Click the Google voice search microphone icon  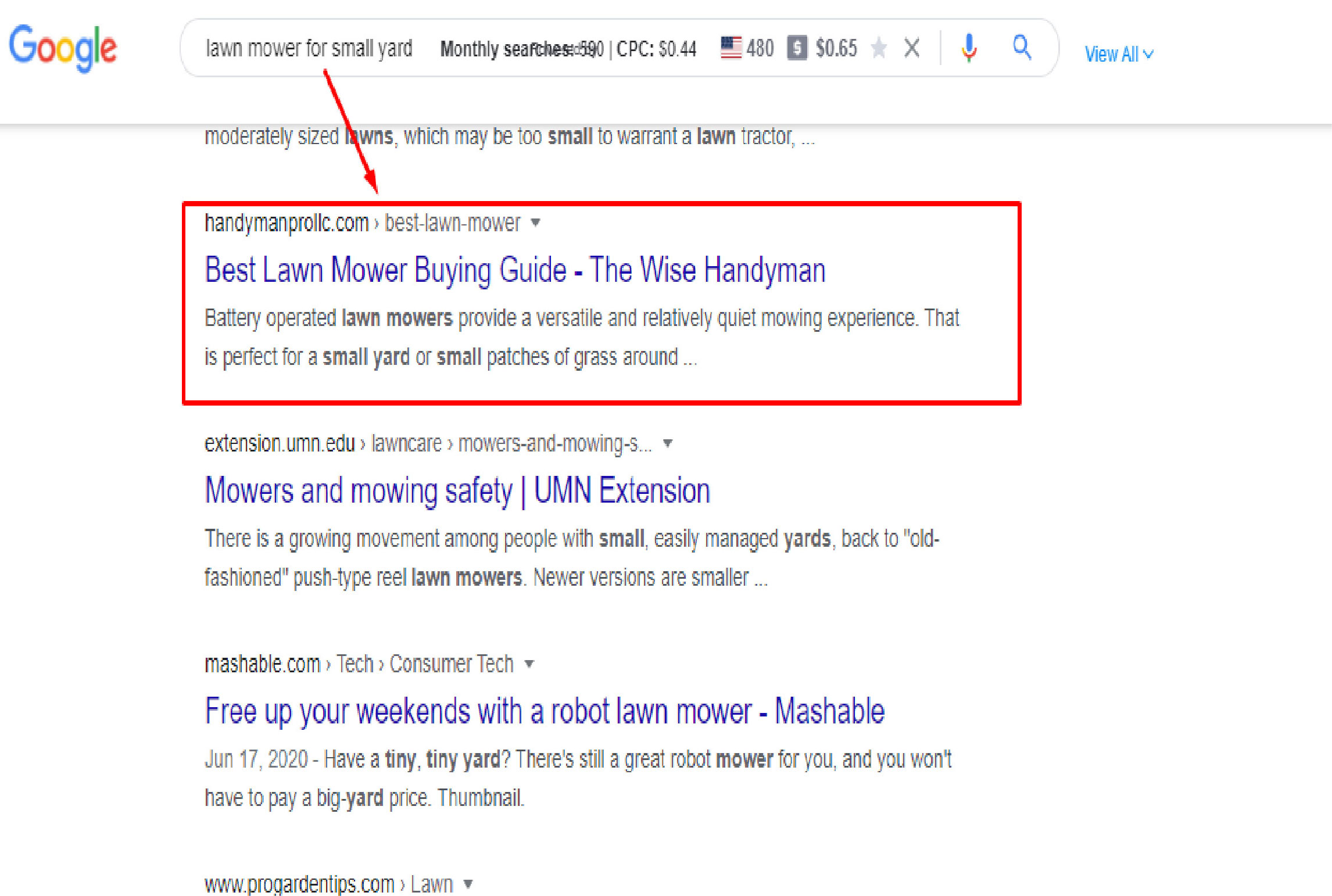tap(968, 49)
